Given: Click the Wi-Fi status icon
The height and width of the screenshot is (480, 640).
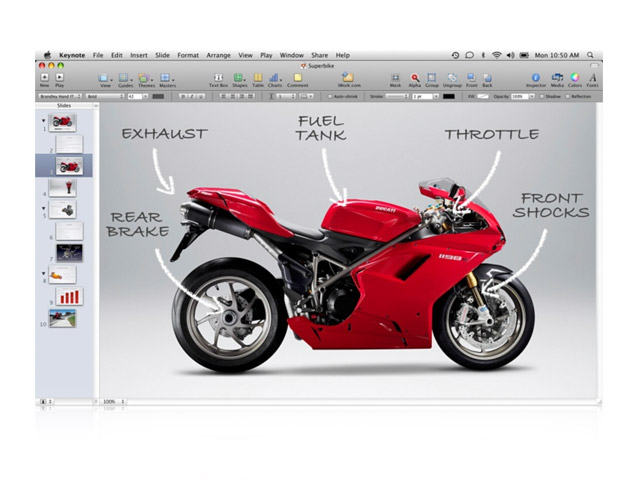Looking at the screenshot, I should point(496,55).
